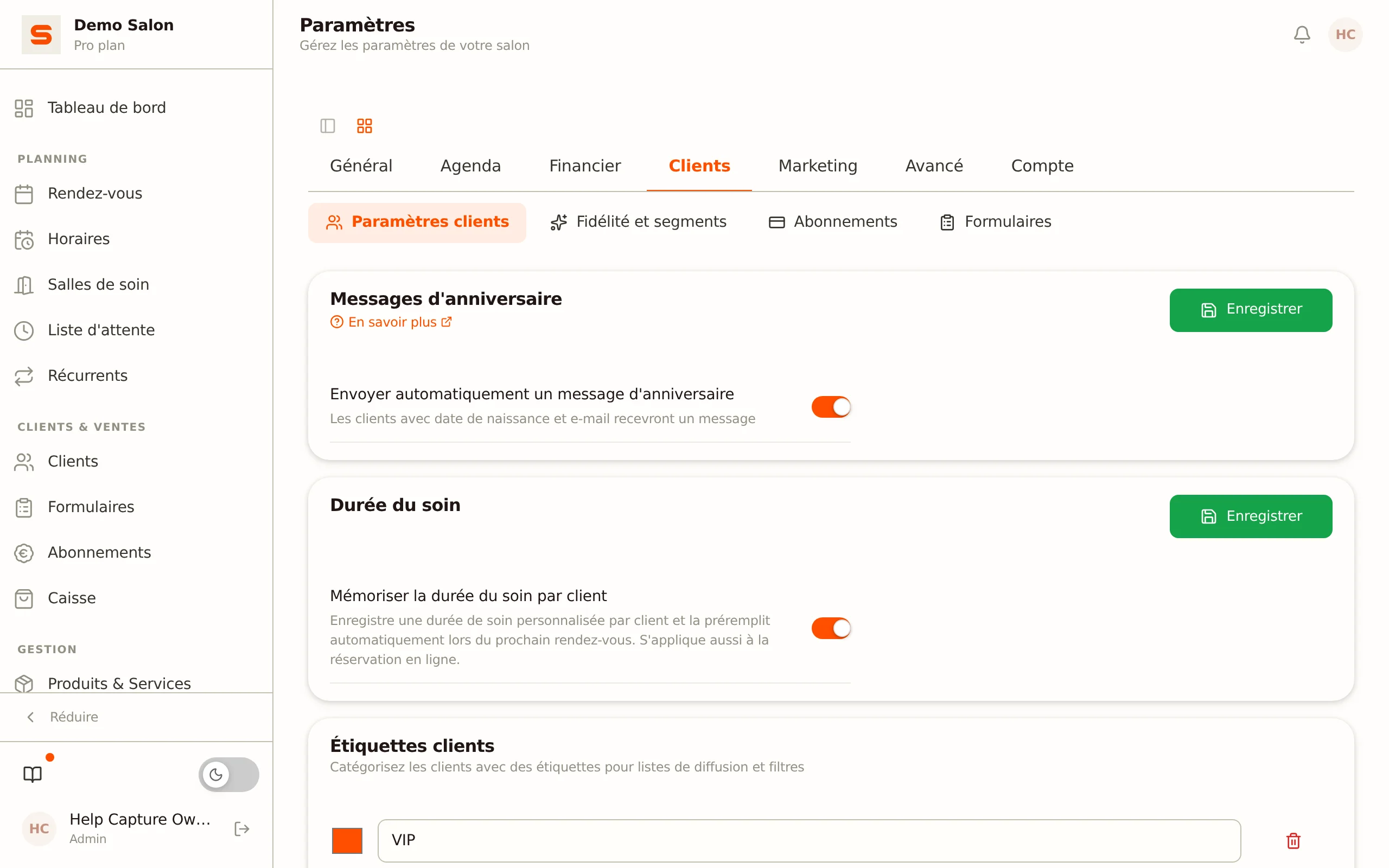The image size is (1389, 868).
Task: Save Messages d'anniversaire with Enregistrer
Action: (1251, 310)
